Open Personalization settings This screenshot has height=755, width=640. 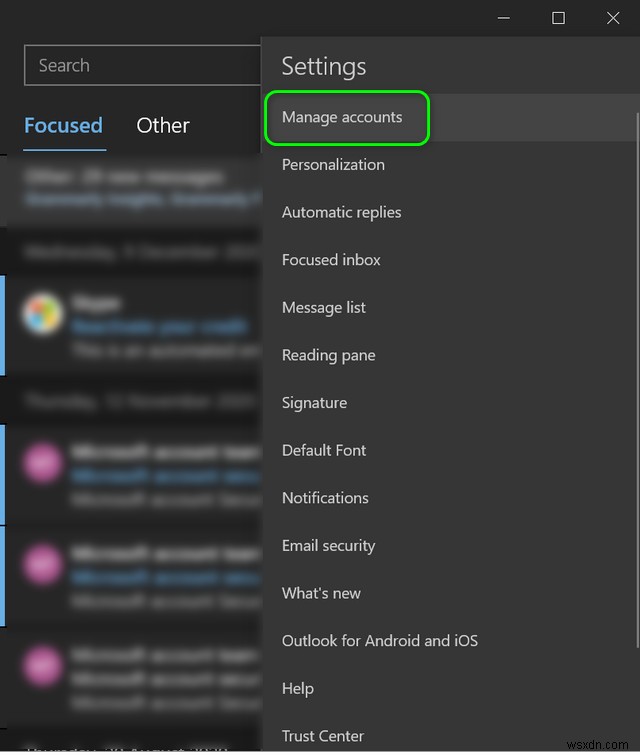click(x=333, y=165)
